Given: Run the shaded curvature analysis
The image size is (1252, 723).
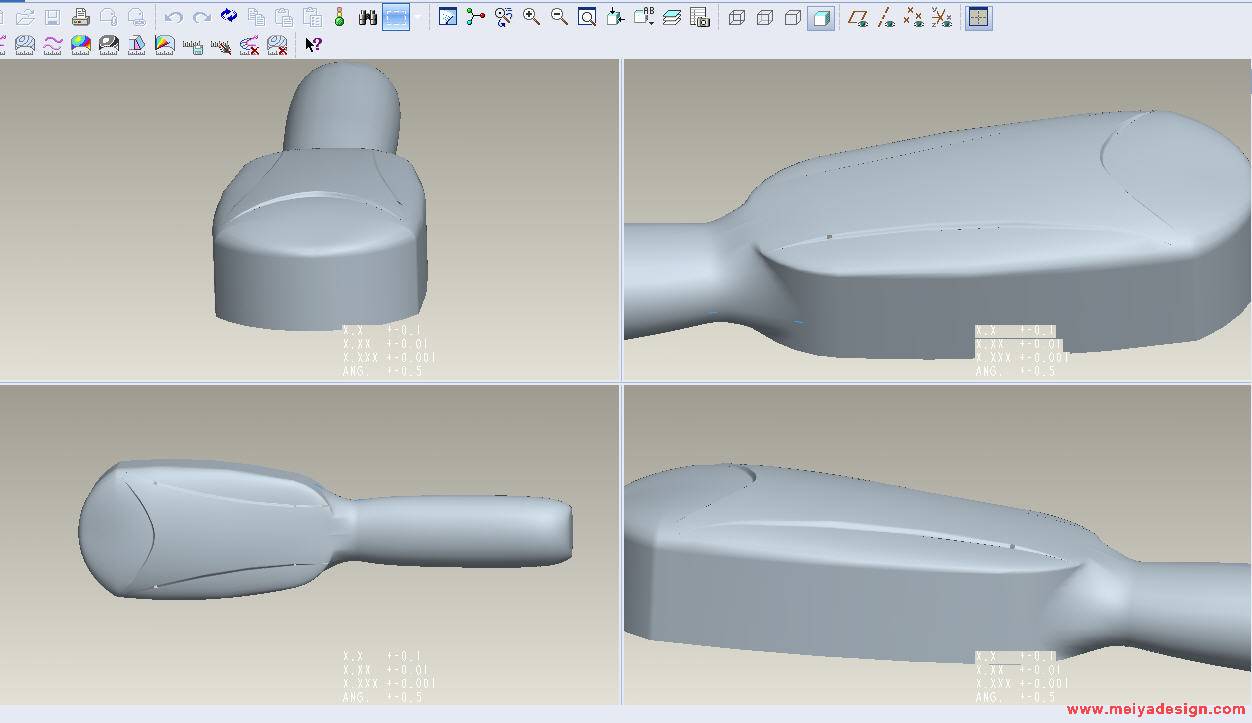Looking at the screenshot, I should (81, 45).
